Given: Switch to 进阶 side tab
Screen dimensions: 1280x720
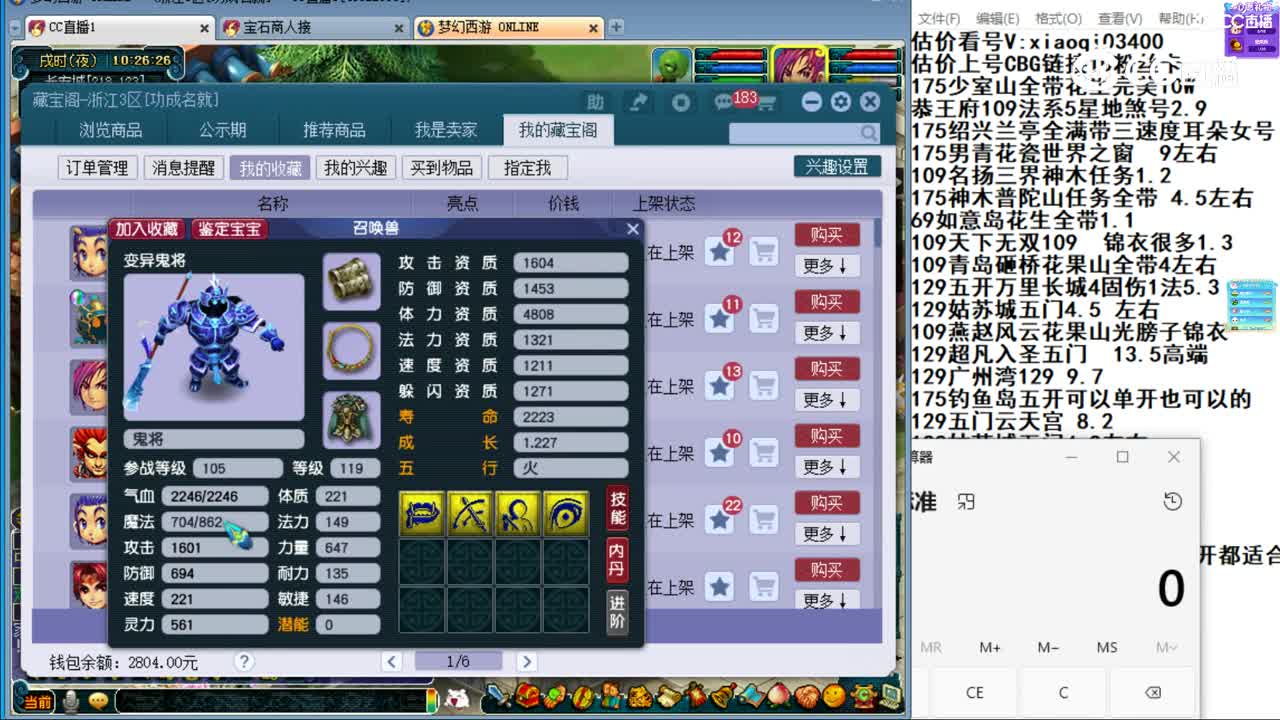Looking at the screenshot, I should [x=618, y=611].
